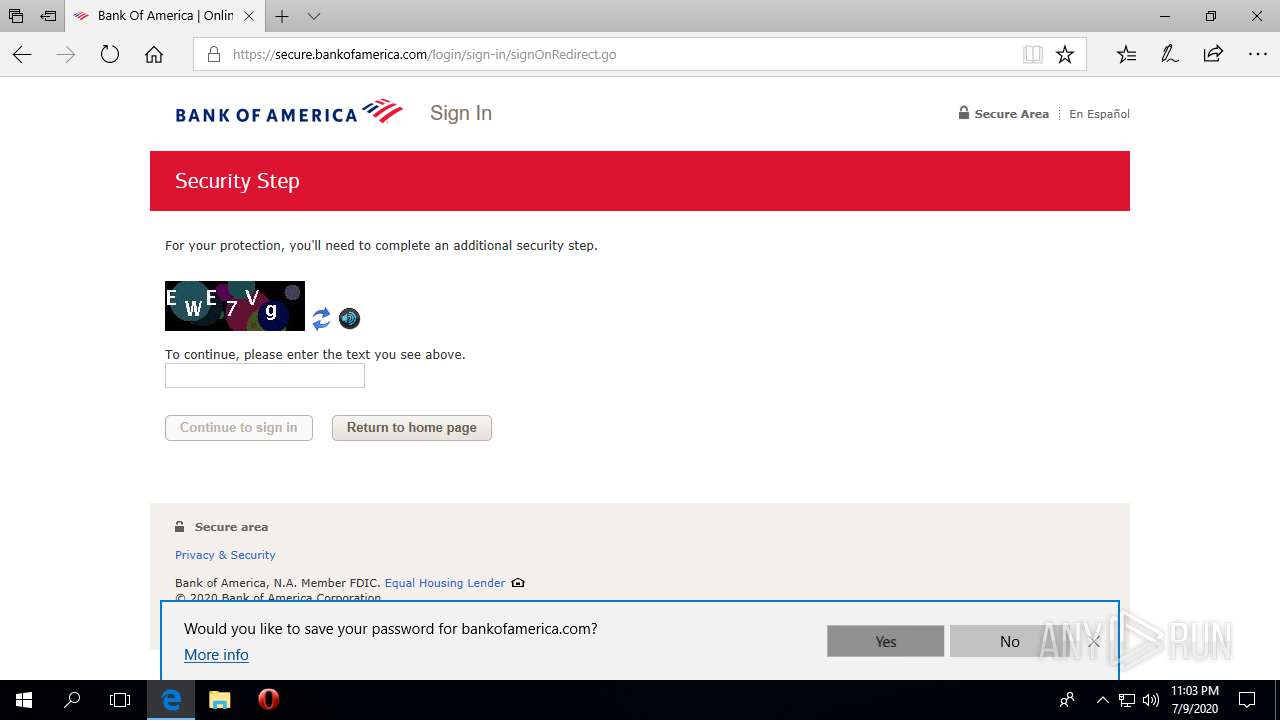Open network status in system tray
1280x720 pixels.
coord(1127,700)
